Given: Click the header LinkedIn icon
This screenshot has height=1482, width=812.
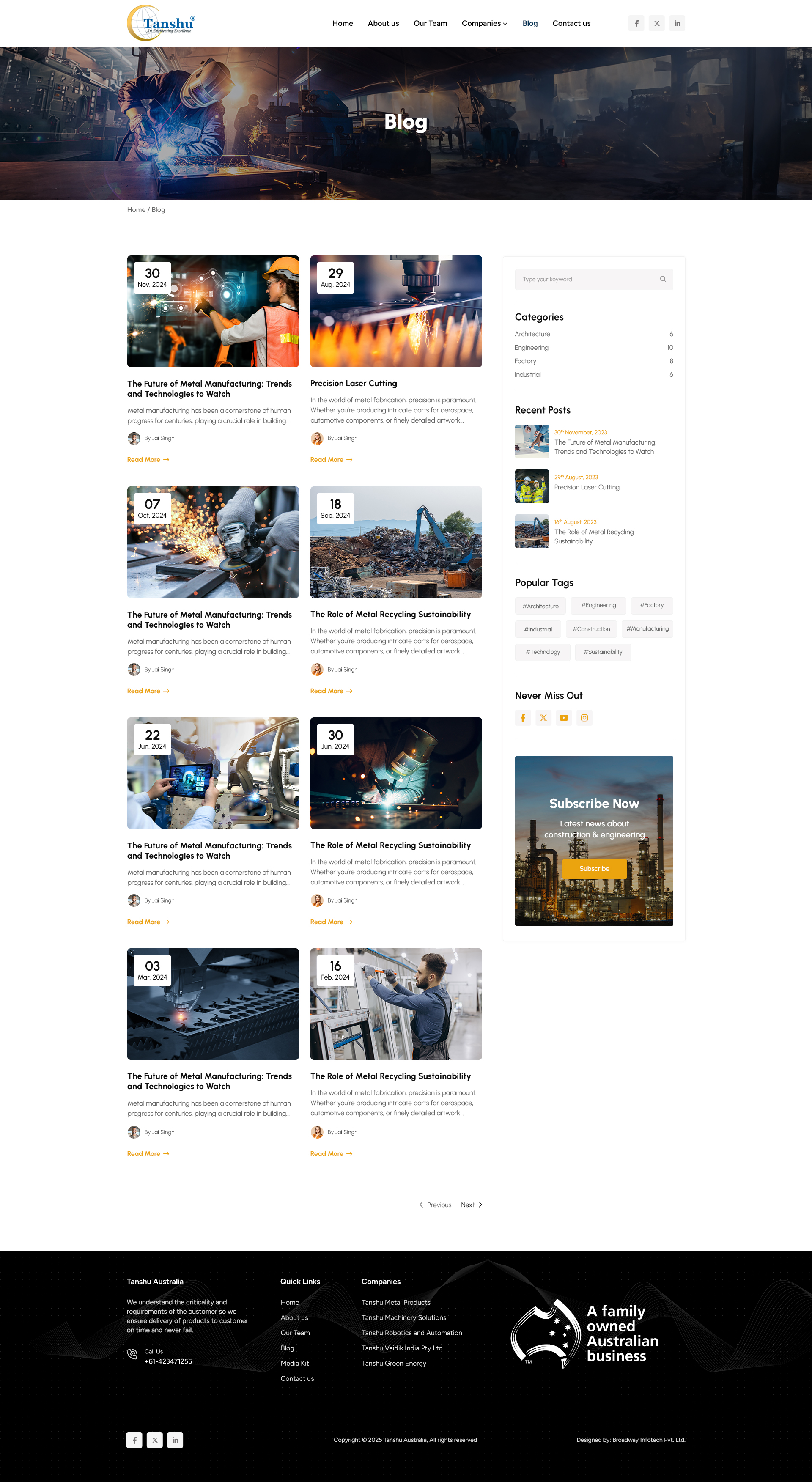Looking at the screenshot, I should pyautogui.click(x=677, y=24).
